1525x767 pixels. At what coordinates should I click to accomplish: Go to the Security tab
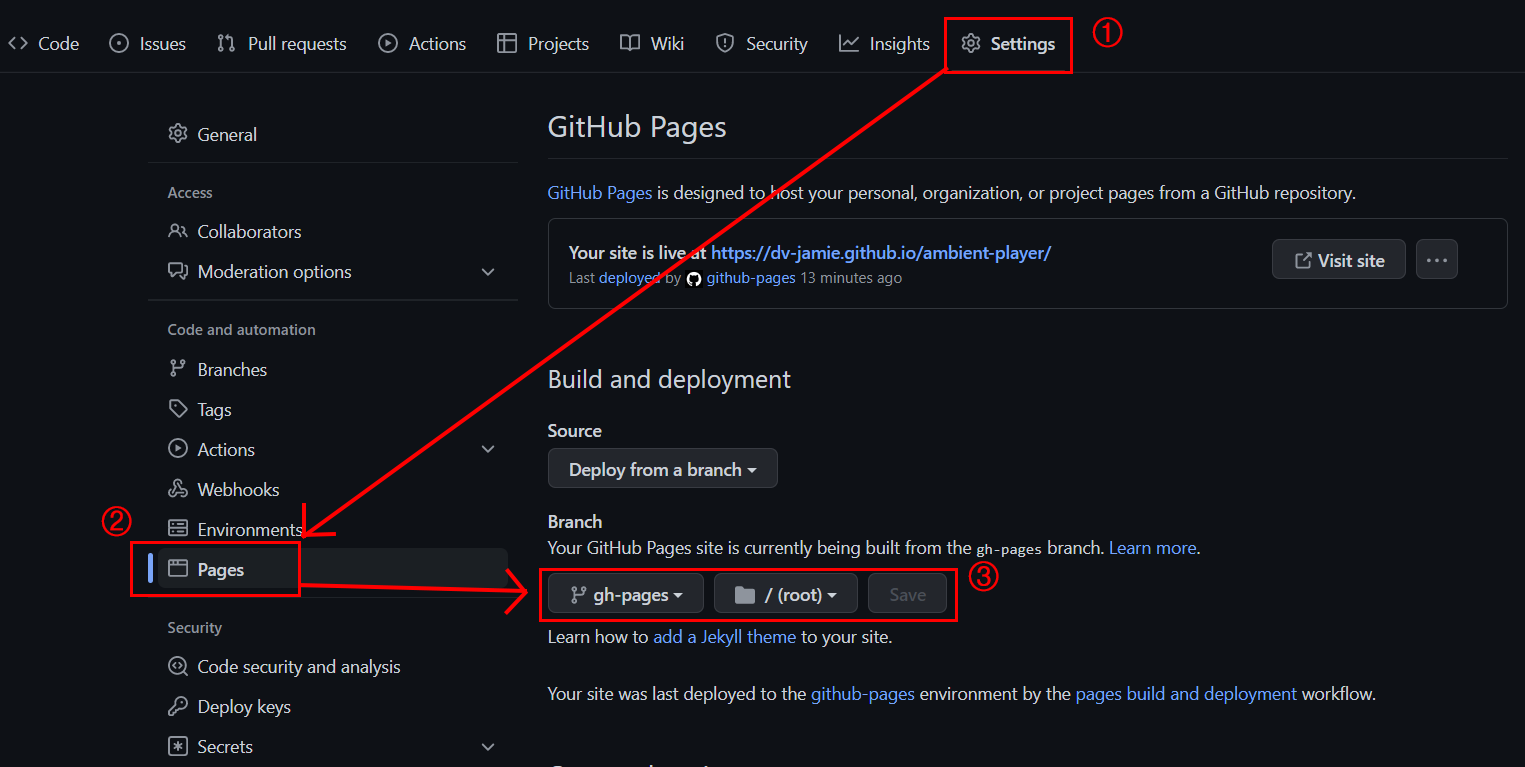click(761, 43)
